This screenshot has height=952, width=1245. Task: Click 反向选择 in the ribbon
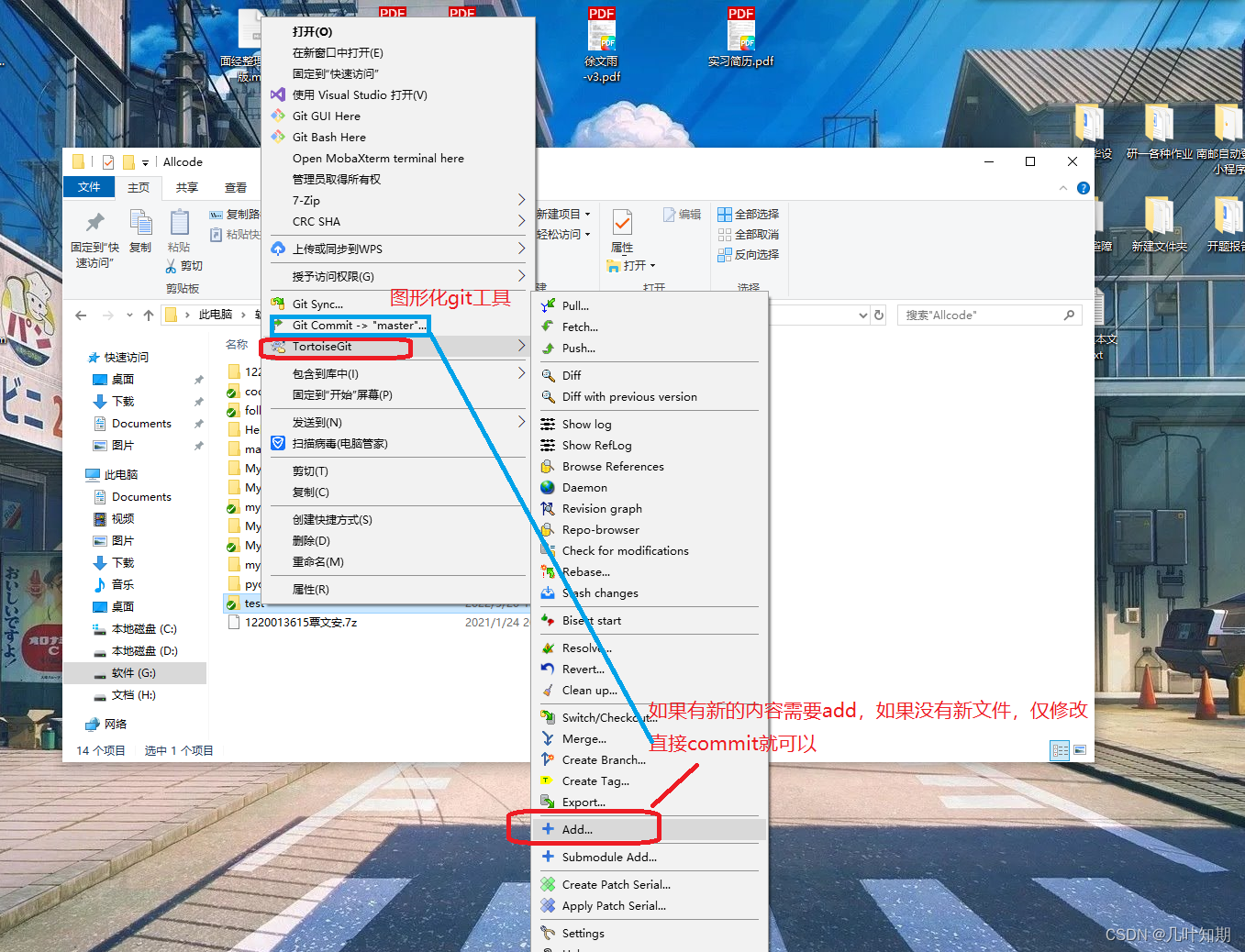pos(749,254)
